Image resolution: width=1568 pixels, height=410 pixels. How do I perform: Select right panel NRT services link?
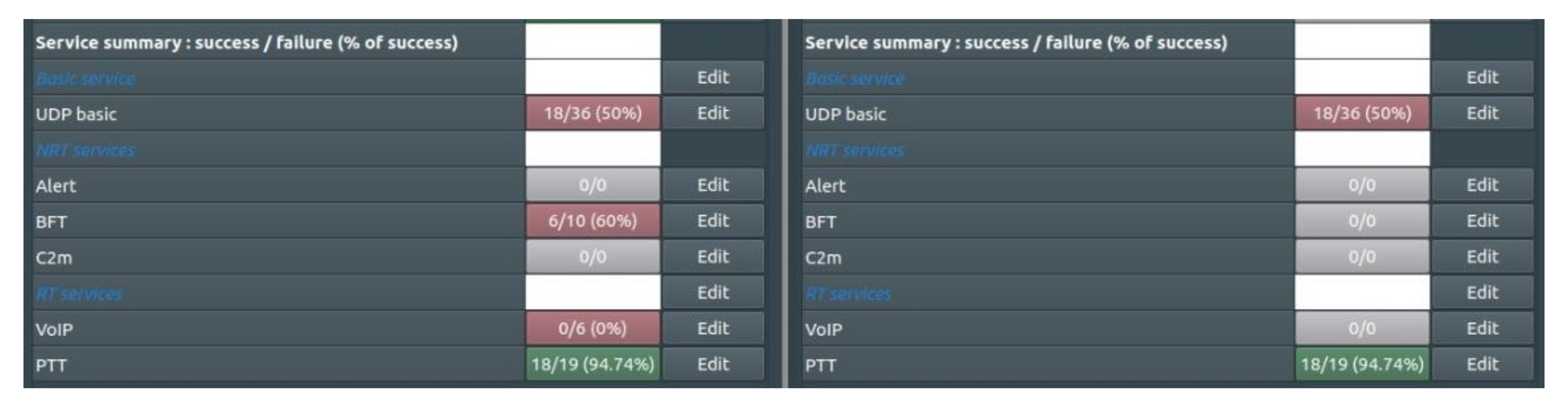(x=855, y=150)
